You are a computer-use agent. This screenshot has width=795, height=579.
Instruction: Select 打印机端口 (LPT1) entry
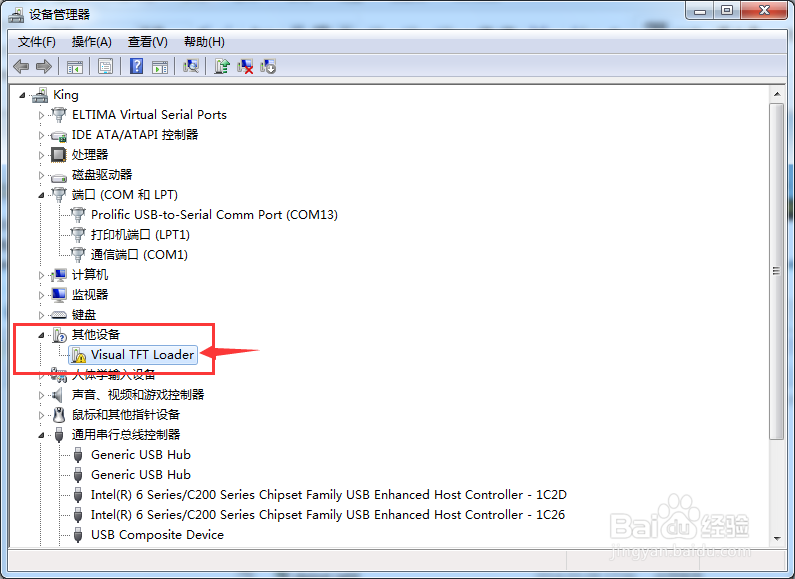(x=140, y=235)
